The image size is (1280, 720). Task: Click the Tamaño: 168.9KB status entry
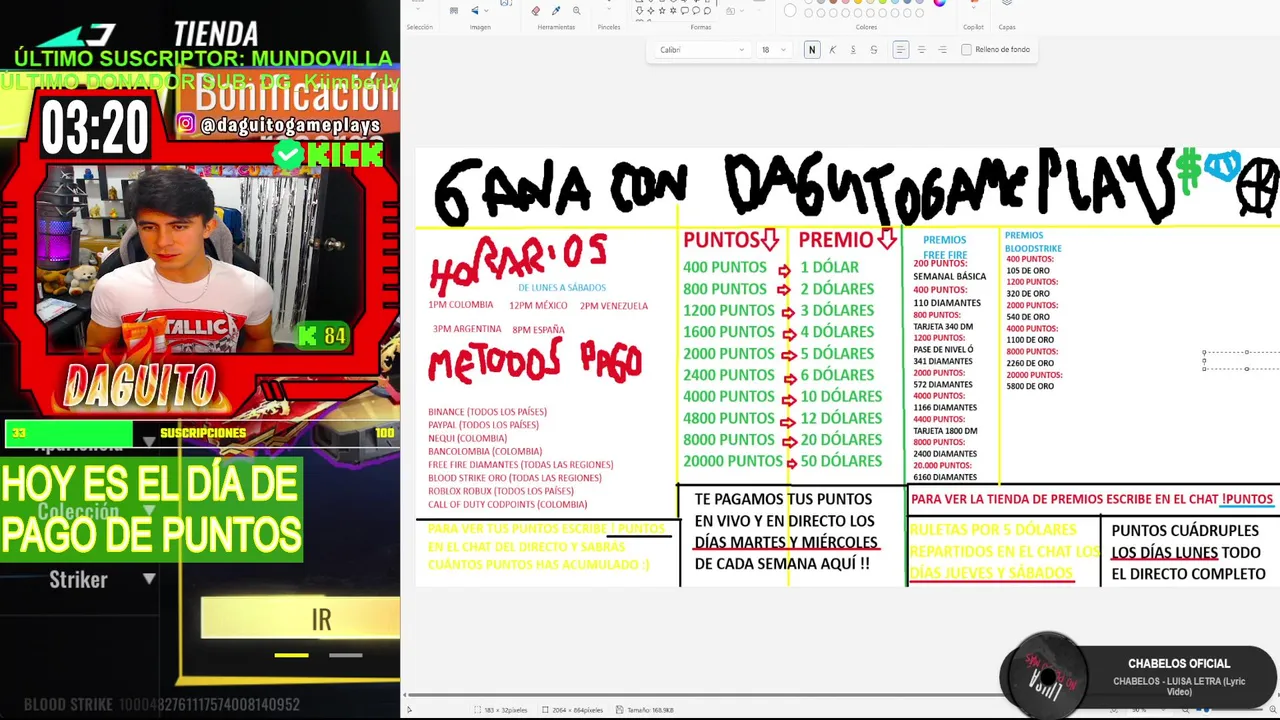pos(644,710)
